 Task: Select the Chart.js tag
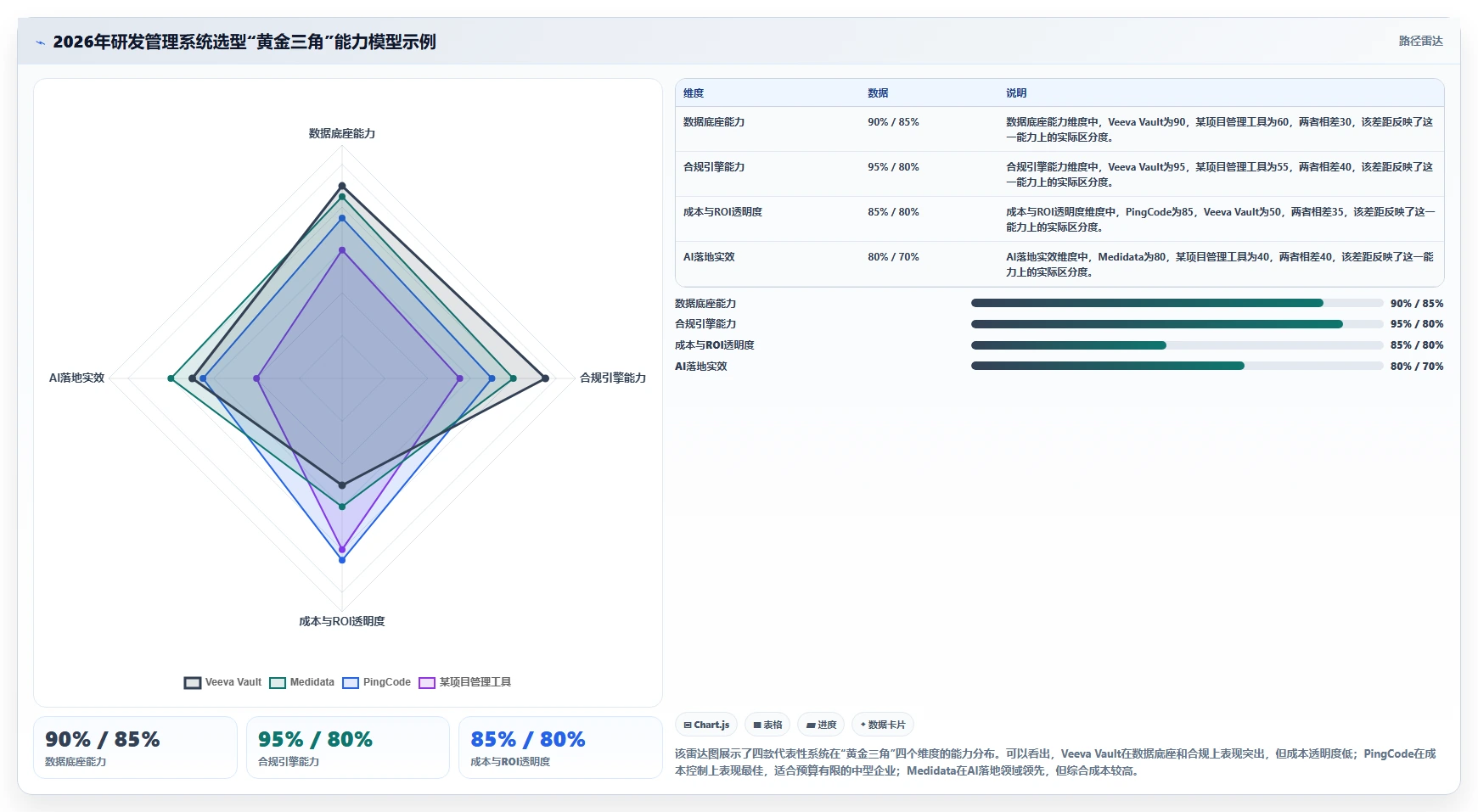[706, 725]
